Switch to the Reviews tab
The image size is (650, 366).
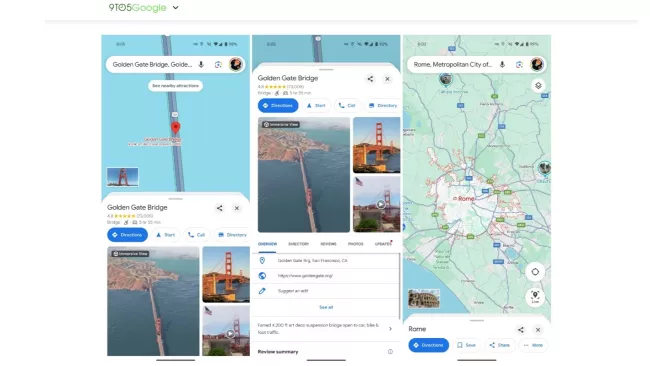pyautogui.click(x=328, y=244)
